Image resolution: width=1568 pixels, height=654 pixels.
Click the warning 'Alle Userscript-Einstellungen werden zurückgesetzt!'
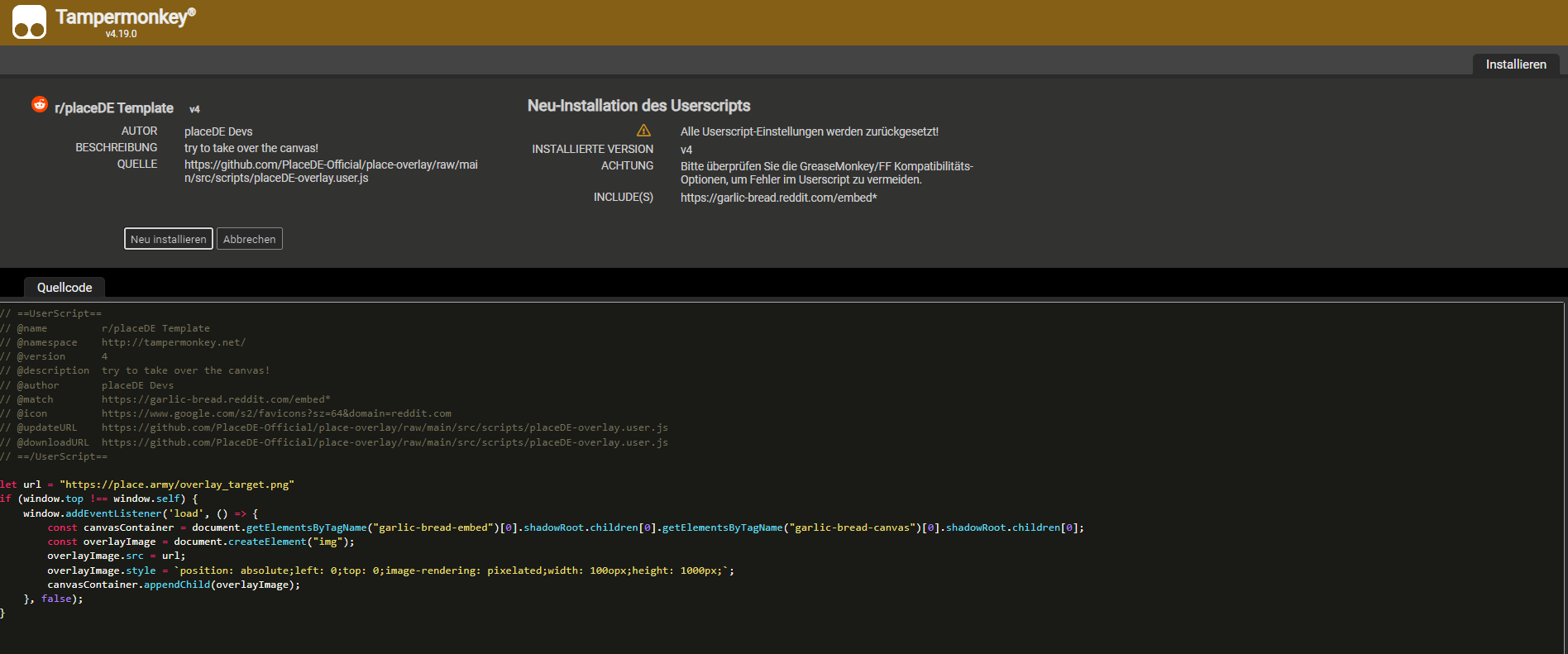point(810,131)
